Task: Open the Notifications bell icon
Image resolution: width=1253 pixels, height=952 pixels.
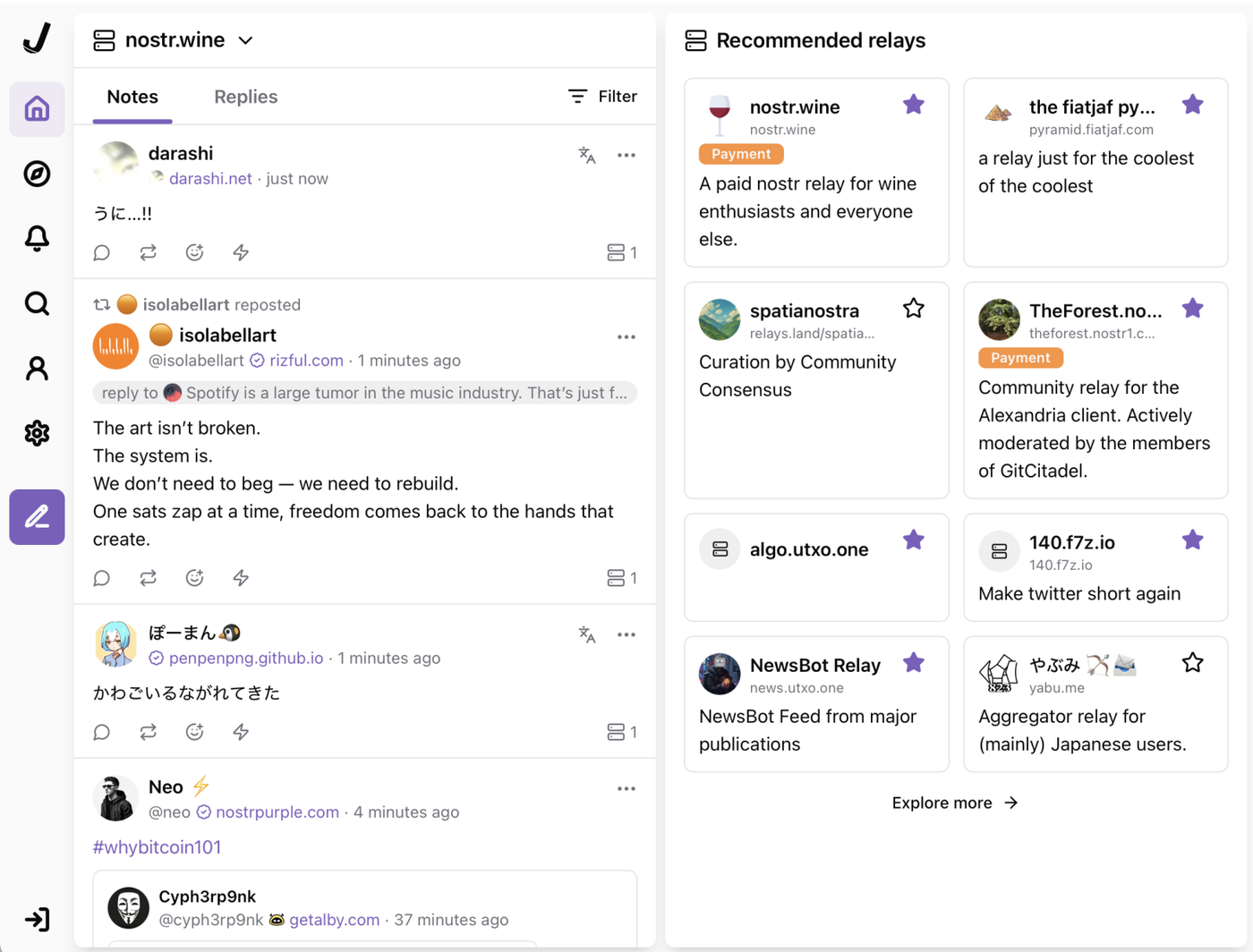Action: (x=37, y=239)
